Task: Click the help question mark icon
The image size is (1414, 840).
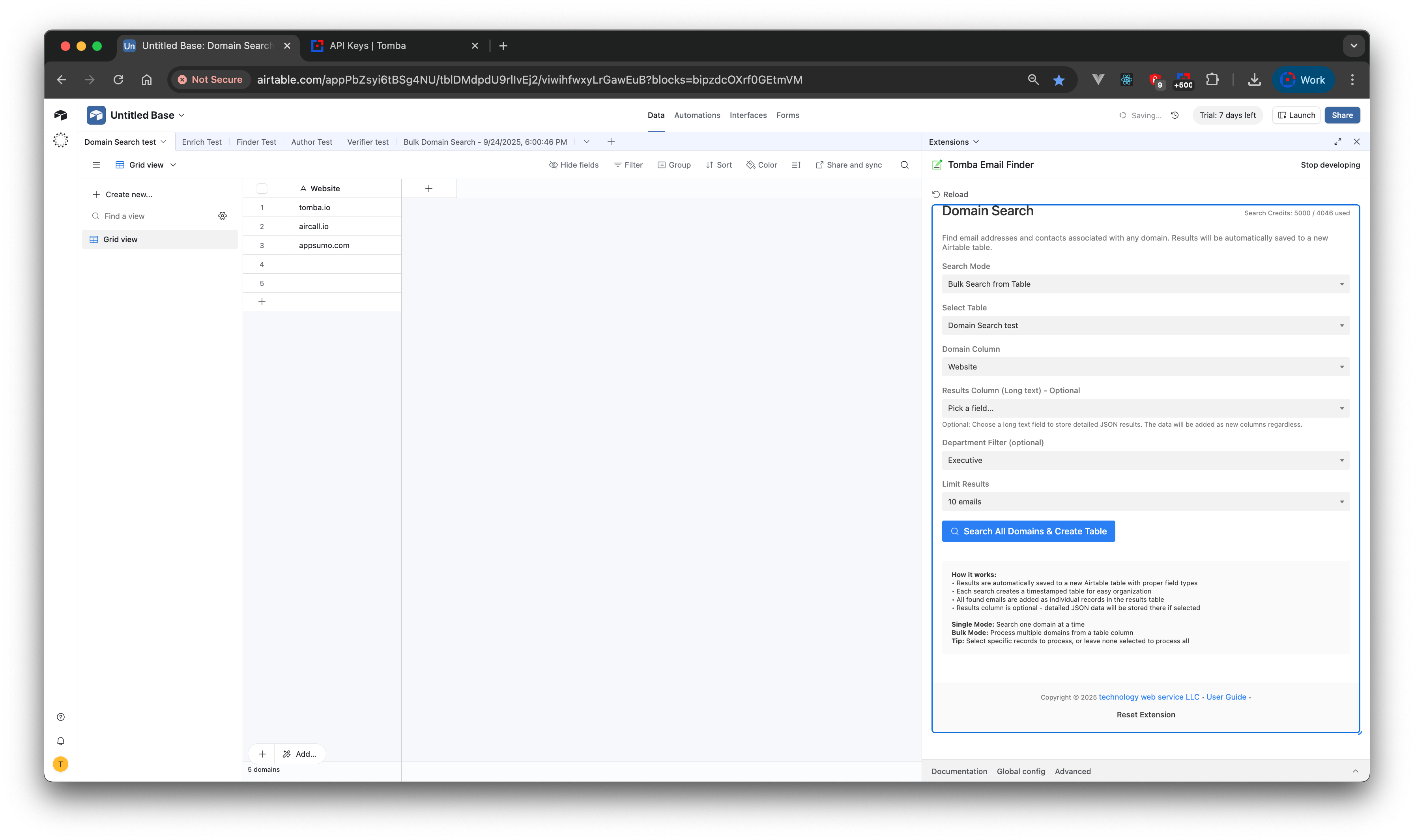Action: pyautogui.click(x=61, y=717)
